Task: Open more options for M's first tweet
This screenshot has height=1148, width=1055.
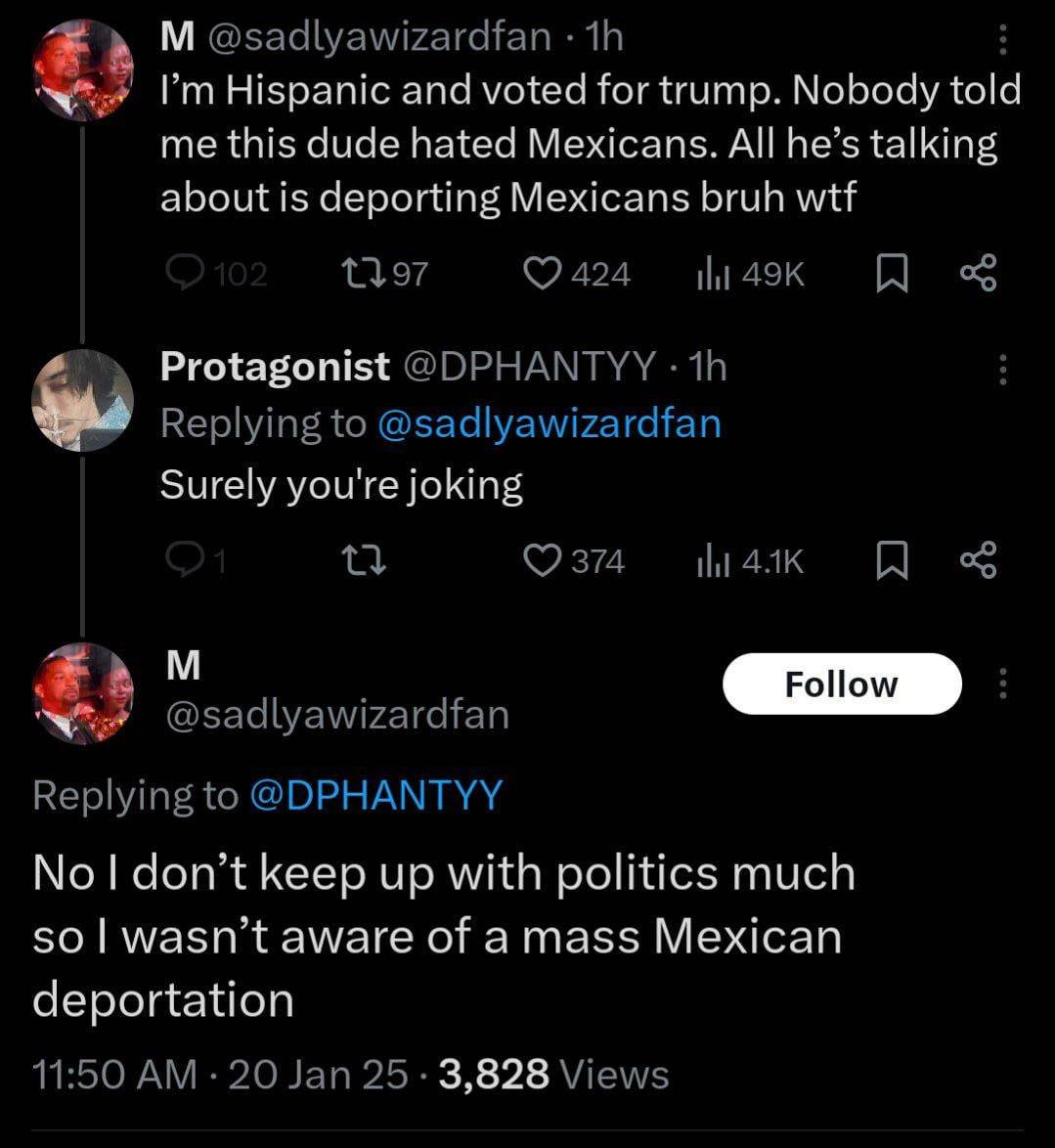Action: pyautogui.click(x=1001, y=40)
